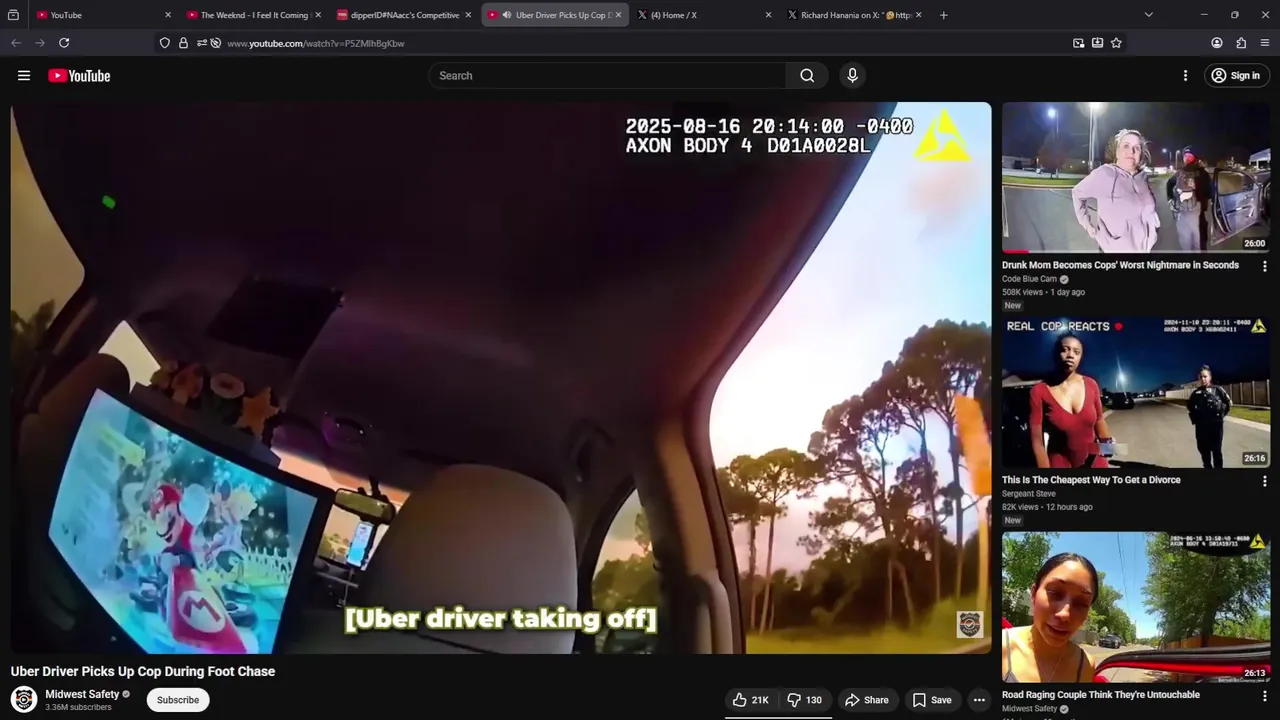
Task: Save the video to a playlist
Action: pyautogui.click(x=932, y=700)
